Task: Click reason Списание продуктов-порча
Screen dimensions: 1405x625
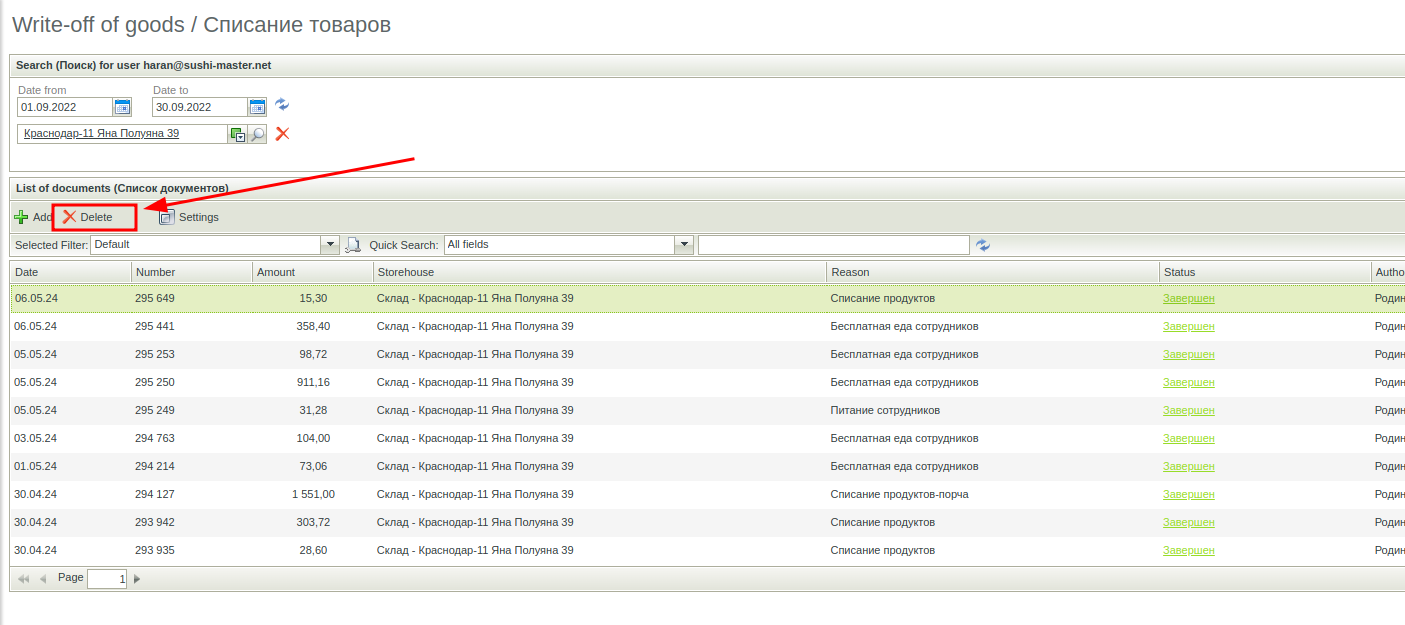Action: pos(899,494)
